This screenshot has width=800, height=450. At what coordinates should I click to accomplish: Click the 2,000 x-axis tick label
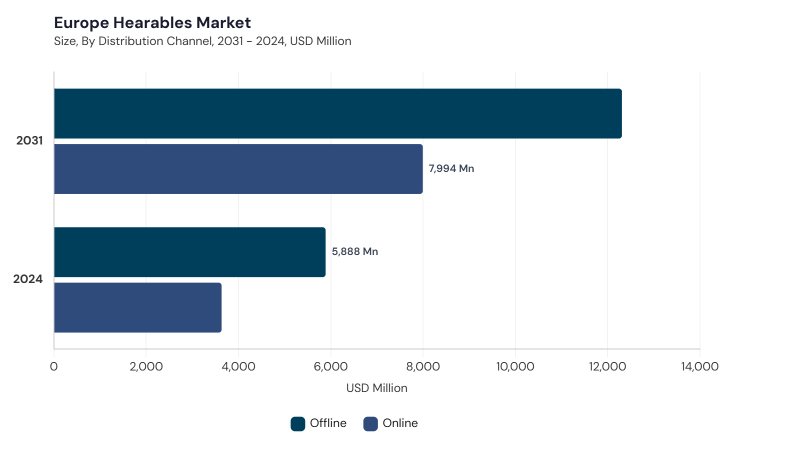tap(146, 366)
